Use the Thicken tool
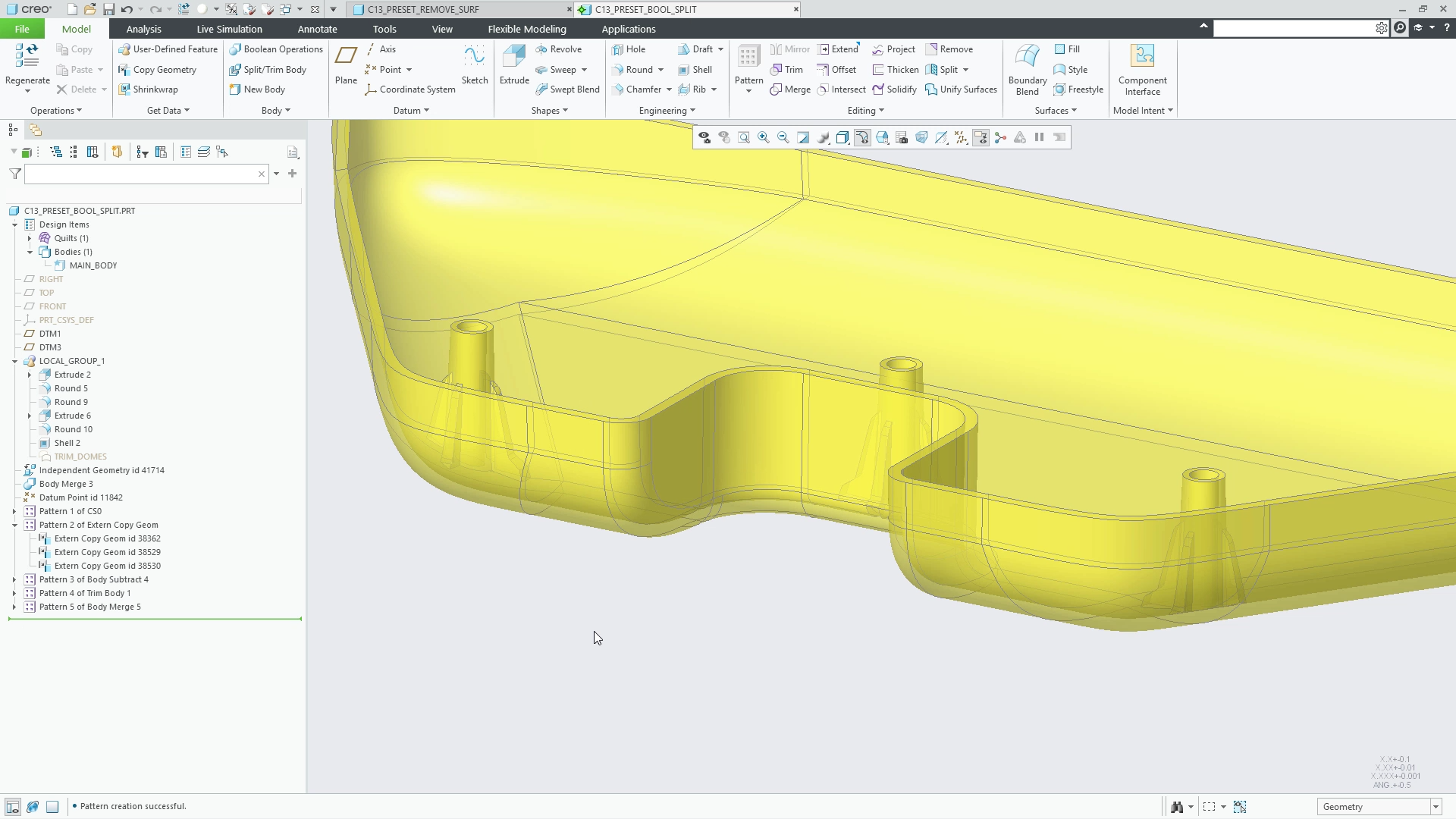The width and height of the screenshot is (1456, 819). pyautogui.click(x=896, y=70)
